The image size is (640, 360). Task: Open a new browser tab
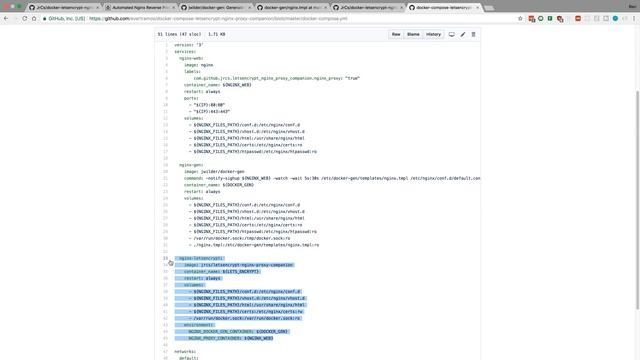489,8
